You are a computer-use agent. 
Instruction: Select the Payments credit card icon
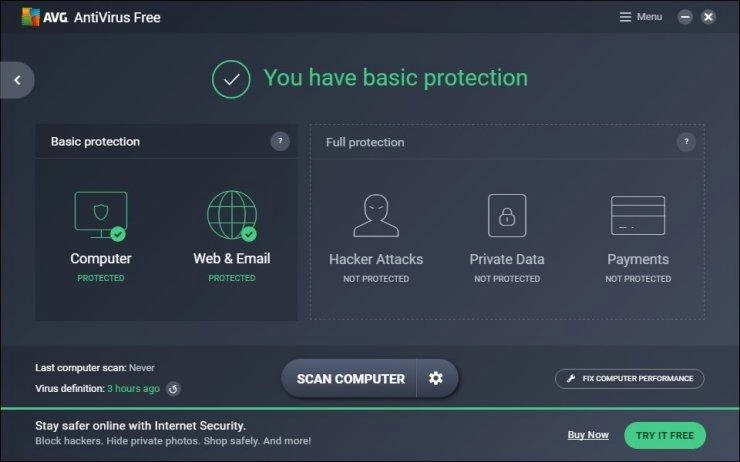pos(638,216)
